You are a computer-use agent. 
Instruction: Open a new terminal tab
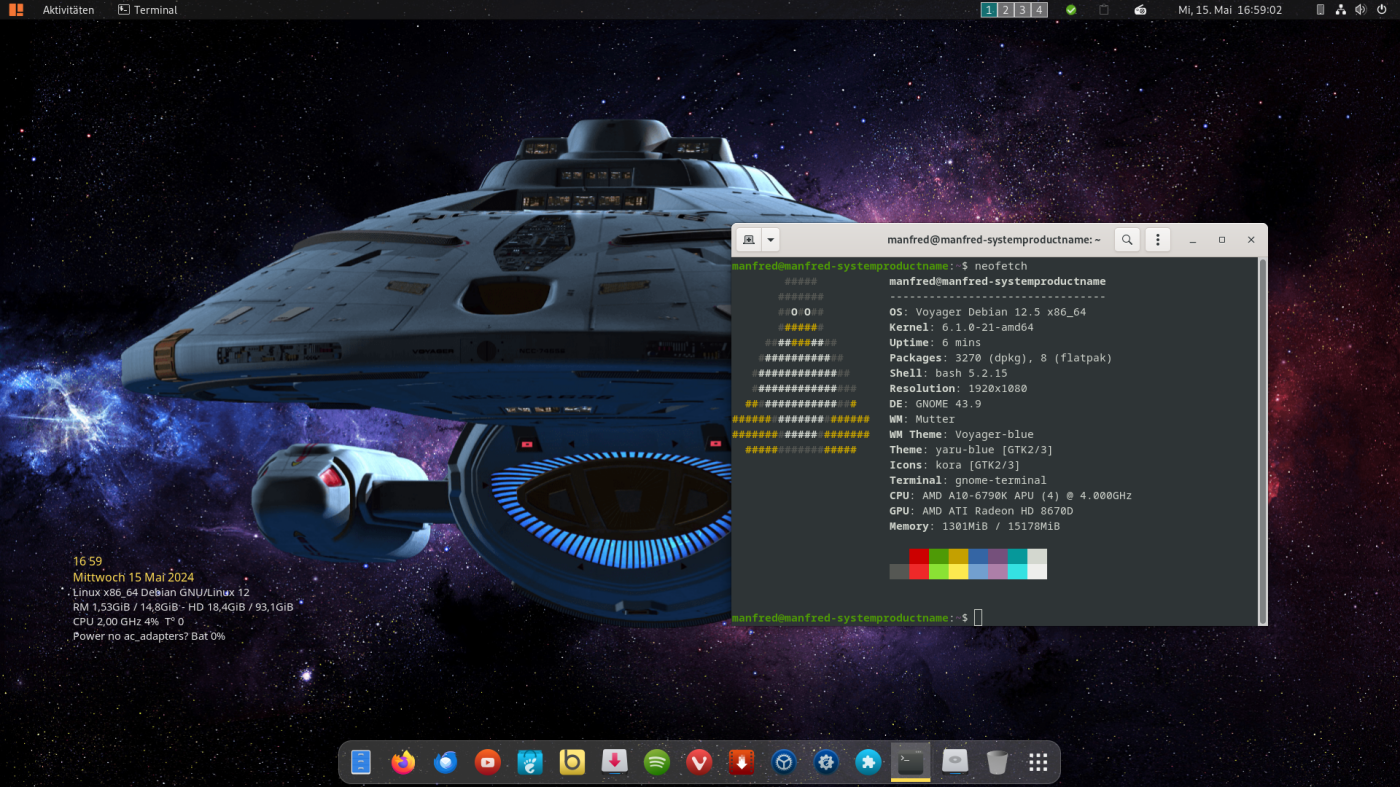pos(748,240)
